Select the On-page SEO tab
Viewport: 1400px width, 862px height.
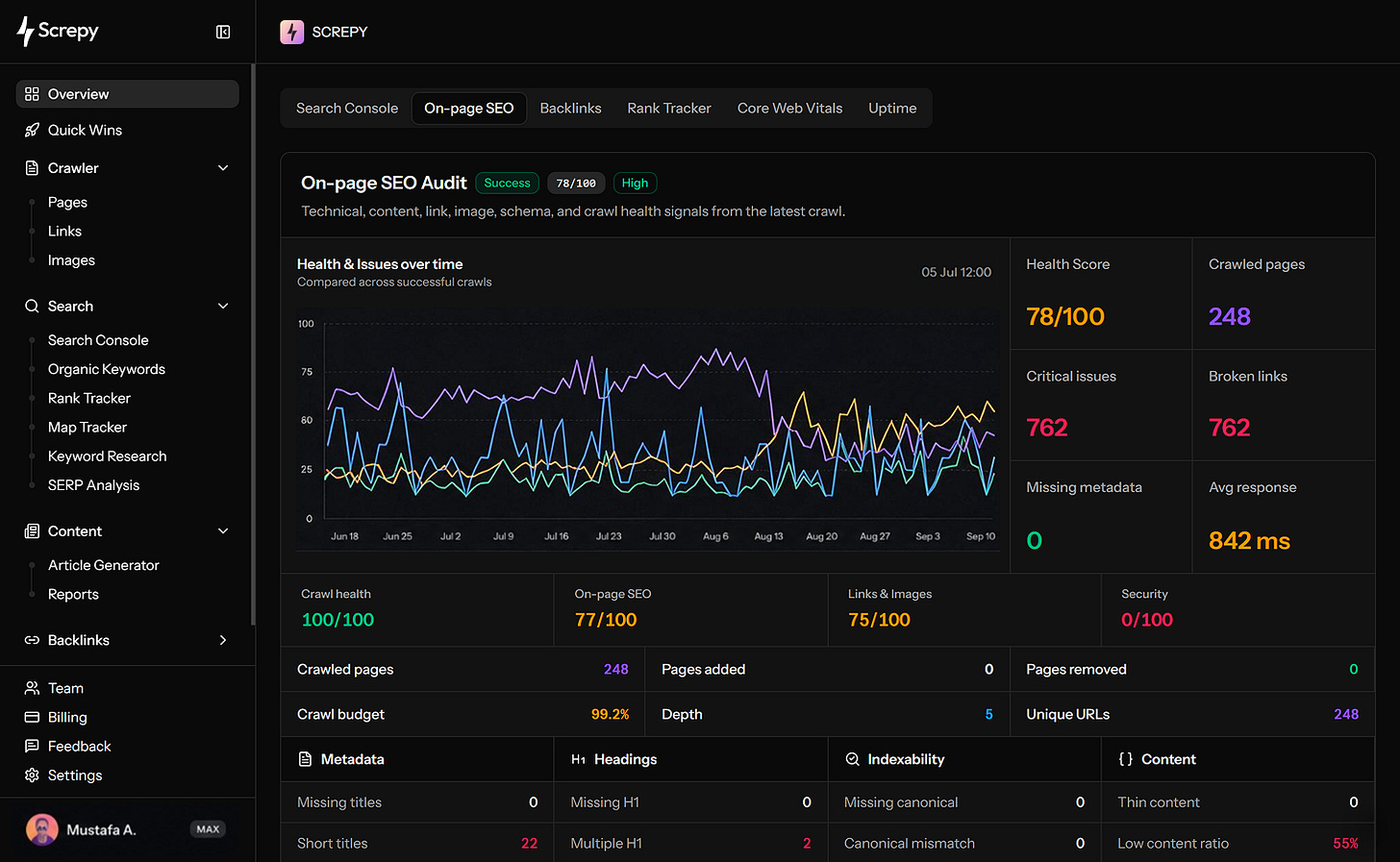point(469,109)
